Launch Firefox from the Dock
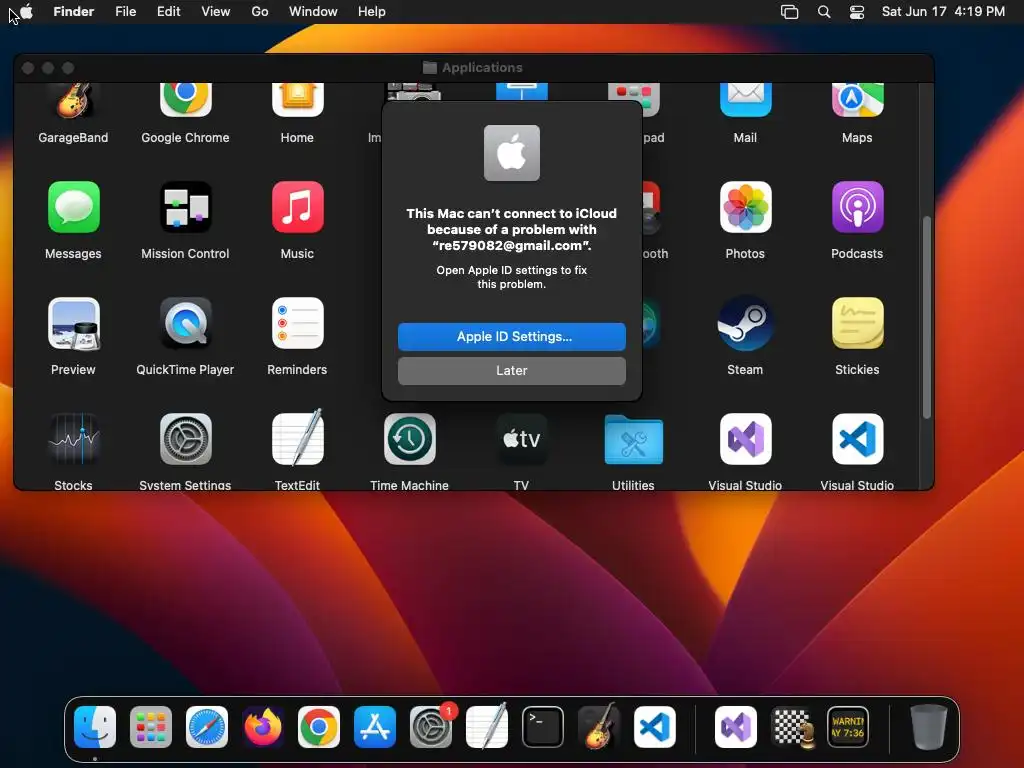Image resolution: width=1024 pixels, height=768 pixels. [x=263, y=727]
